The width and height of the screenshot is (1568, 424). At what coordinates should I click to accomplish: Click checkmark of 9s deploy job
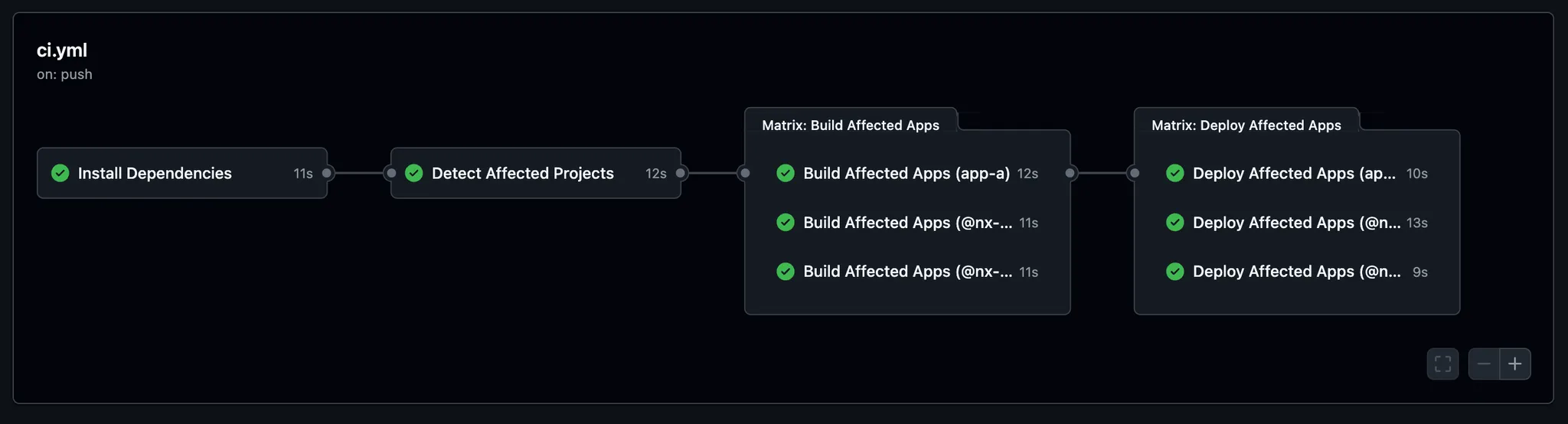click(1175, 272)
